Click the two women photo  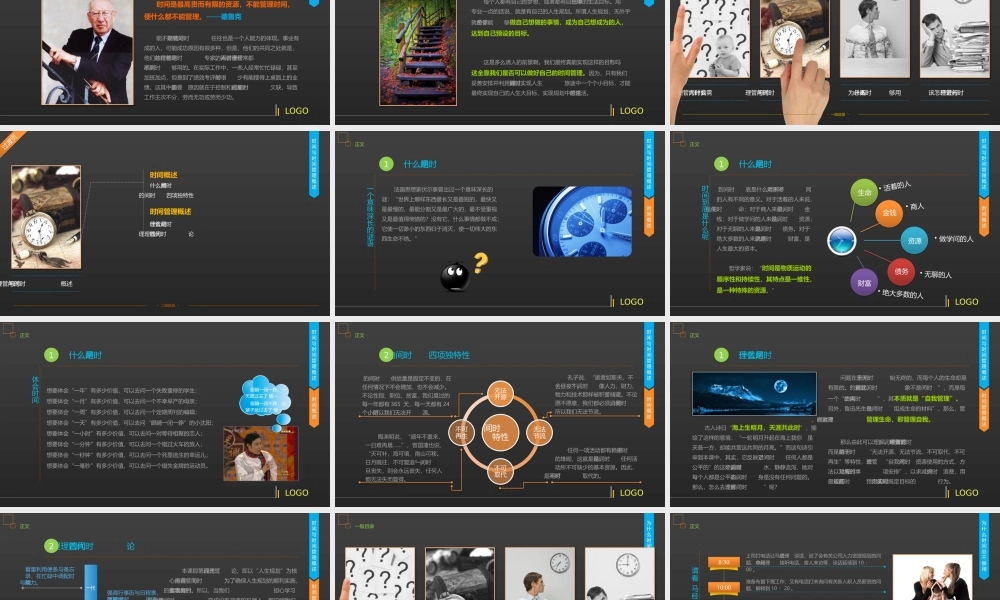pos(932,577)
